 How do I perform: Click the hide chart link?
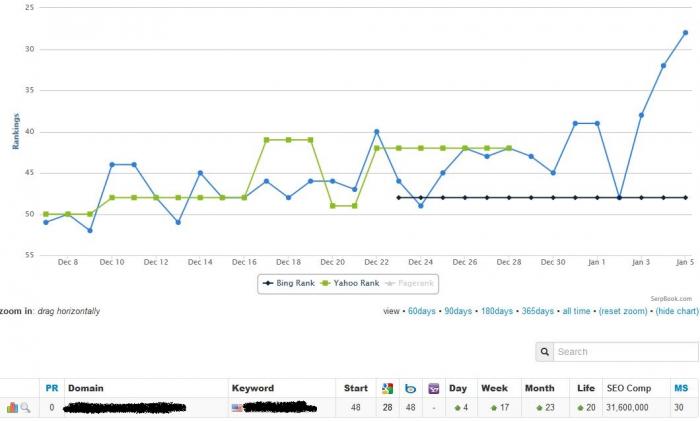677,311
